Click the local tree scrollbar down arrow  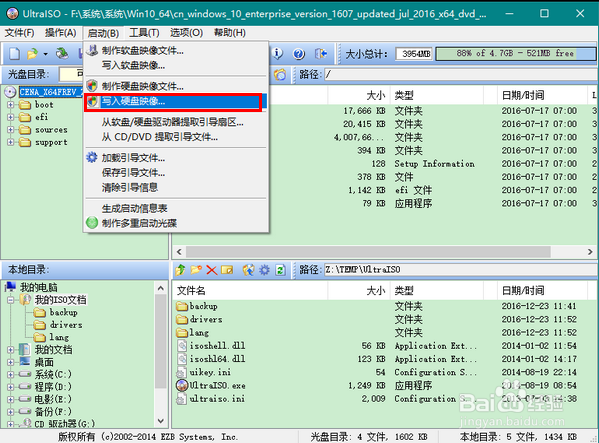click(161, 421)
